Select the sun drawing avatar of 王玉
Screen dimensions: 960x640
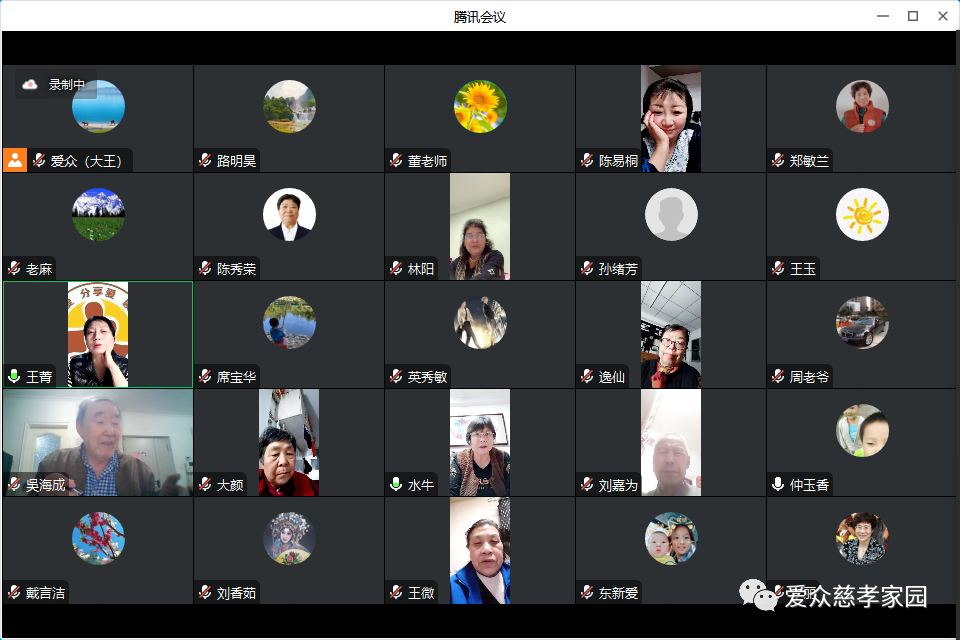pos(862,214)
